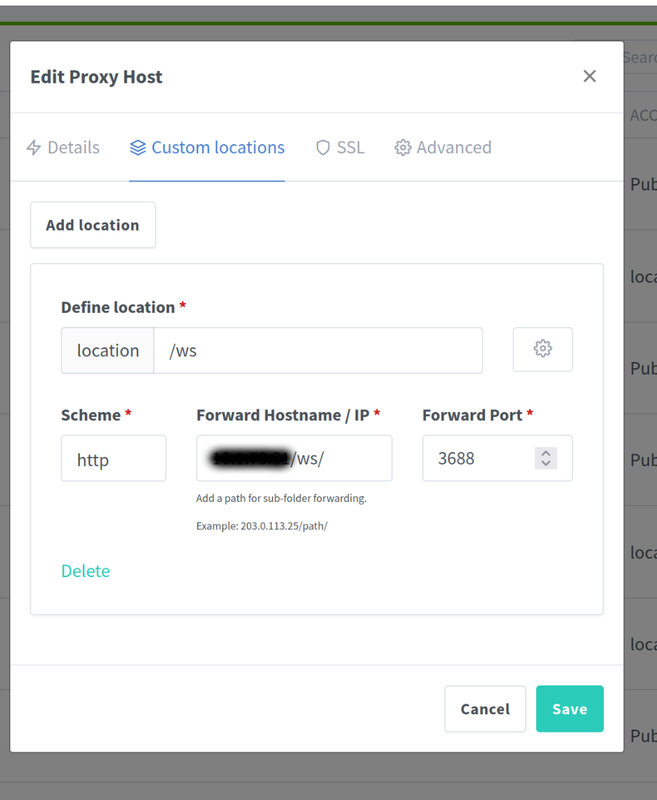Image resolution: width=657 pixels, height=800 pixels.
Task: Click the grey "location" prefix label
Action: click(x=108, y=350)
